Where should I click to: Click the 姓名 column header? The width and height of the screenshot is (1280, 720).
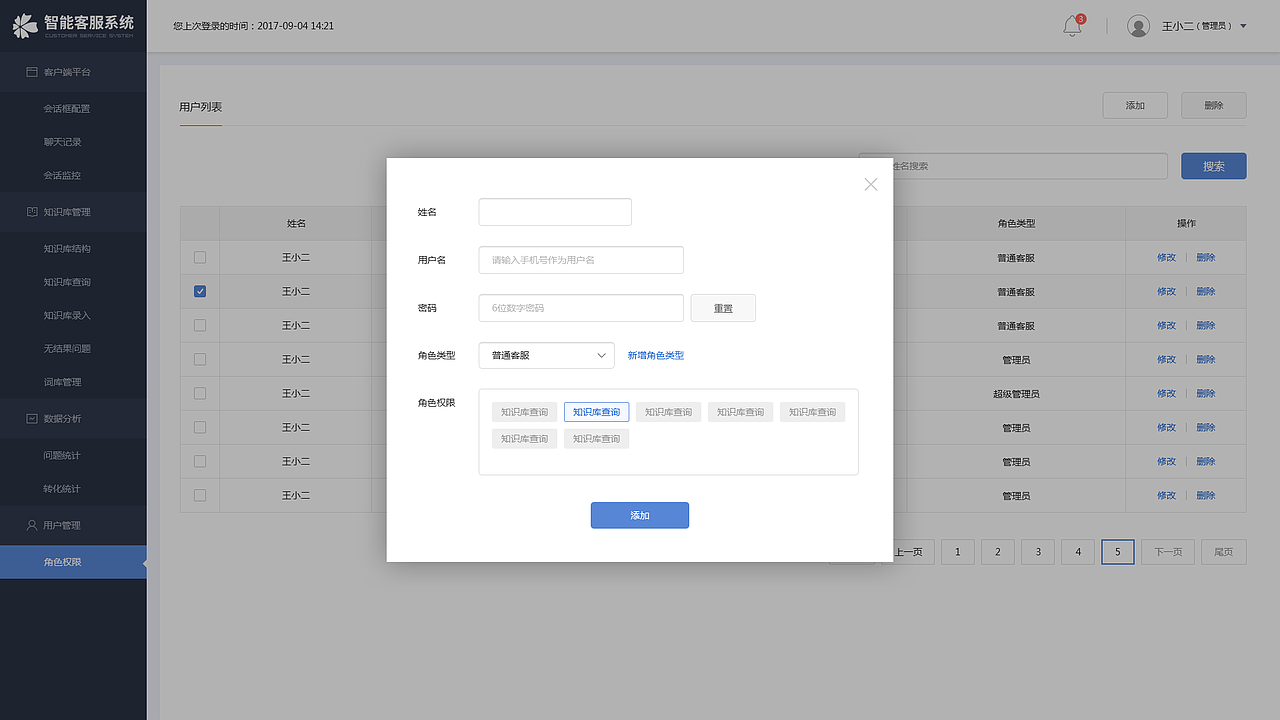click(296, 224)
